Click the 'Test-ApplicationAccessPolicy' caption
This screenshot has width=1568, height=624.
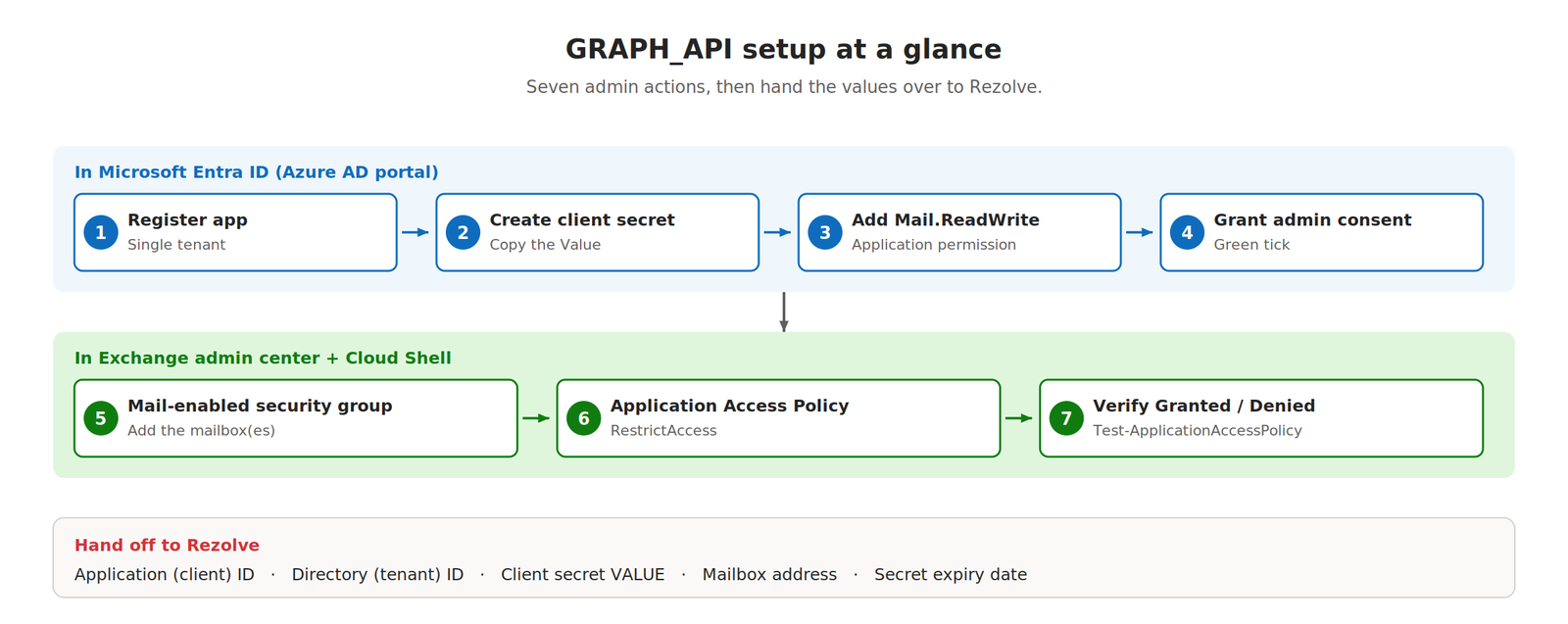tap(1198, 431)
